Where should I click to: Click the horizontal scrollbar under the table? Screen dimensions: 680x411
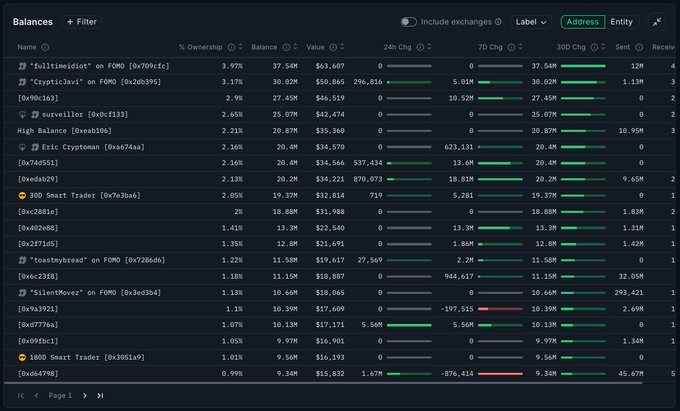click(x=323, y=383)
